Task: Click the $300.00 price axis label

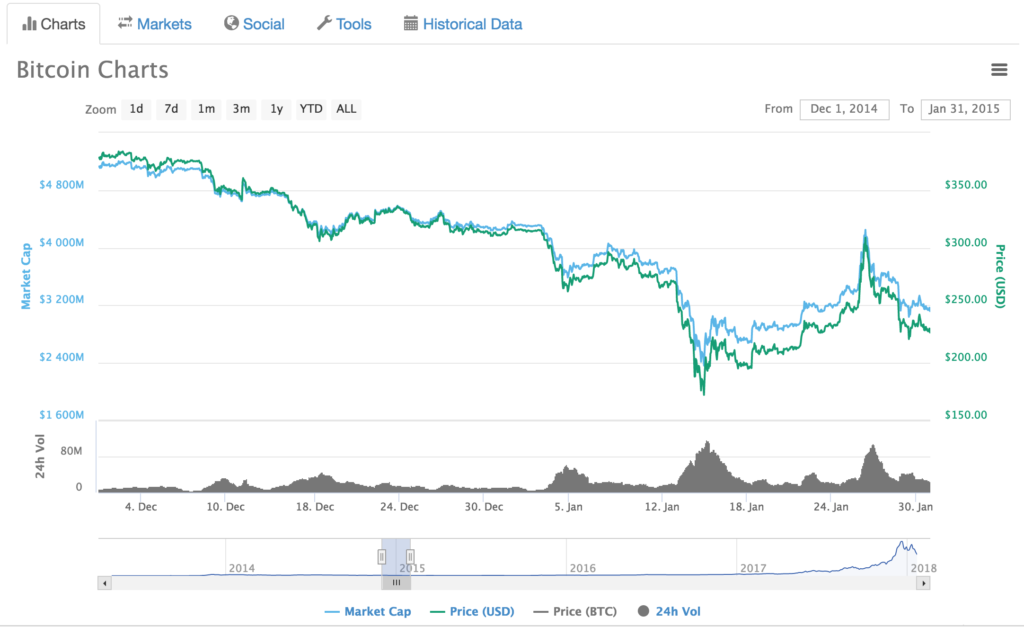Action: tap(966, 242)
